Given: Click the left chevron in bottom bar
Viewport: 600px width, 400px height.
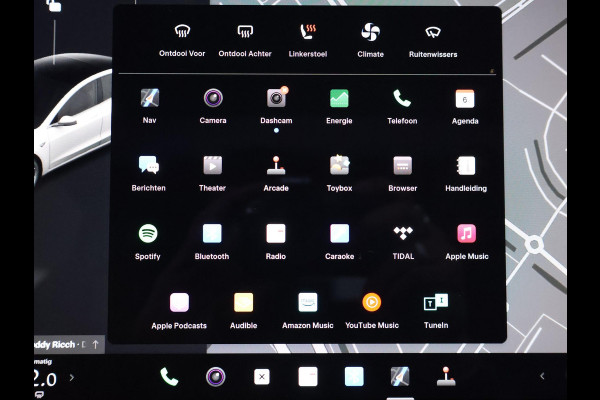Looking at the screenshot, I should pyautogui.click(x=542, y=377).
